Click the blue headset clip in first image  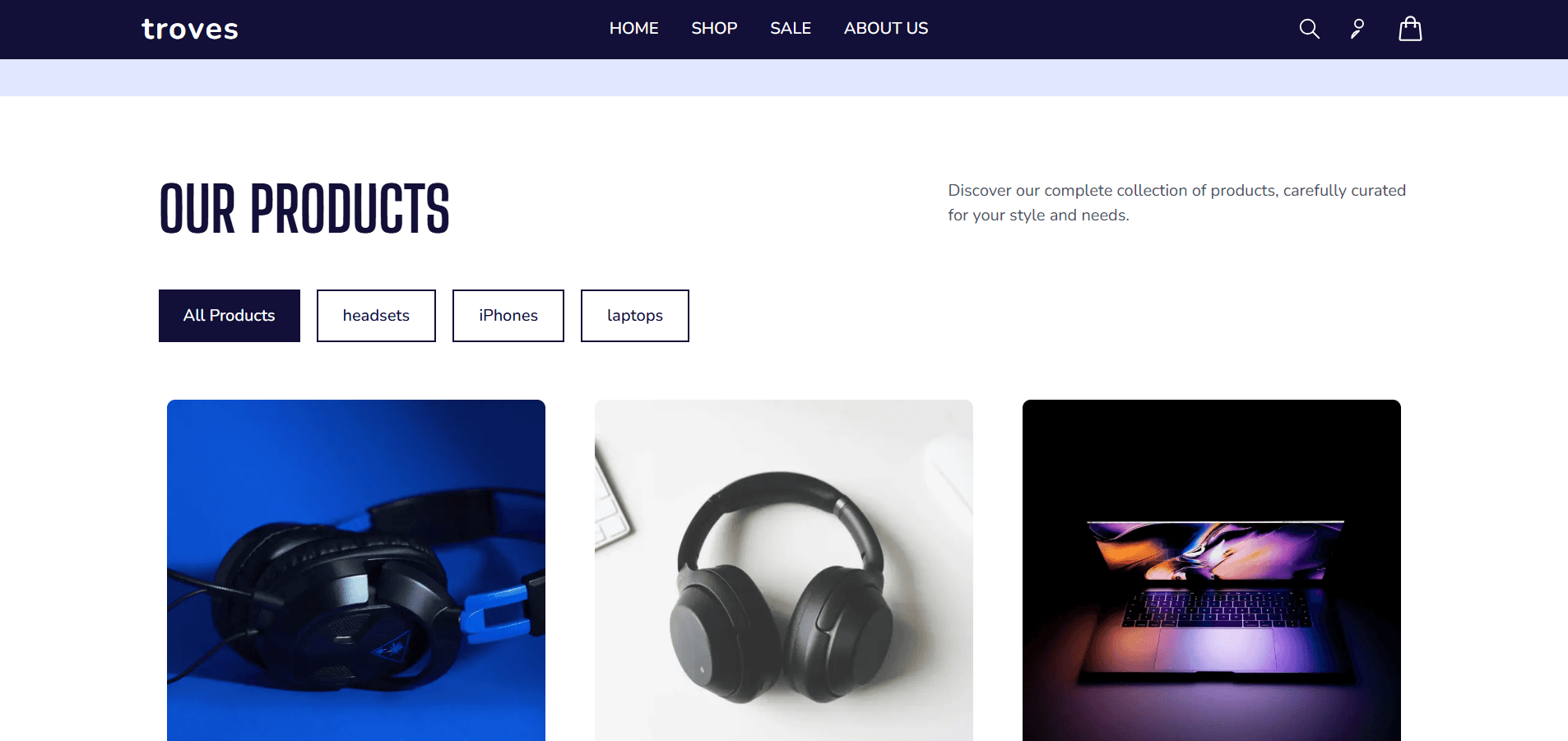tap(494, 614)
